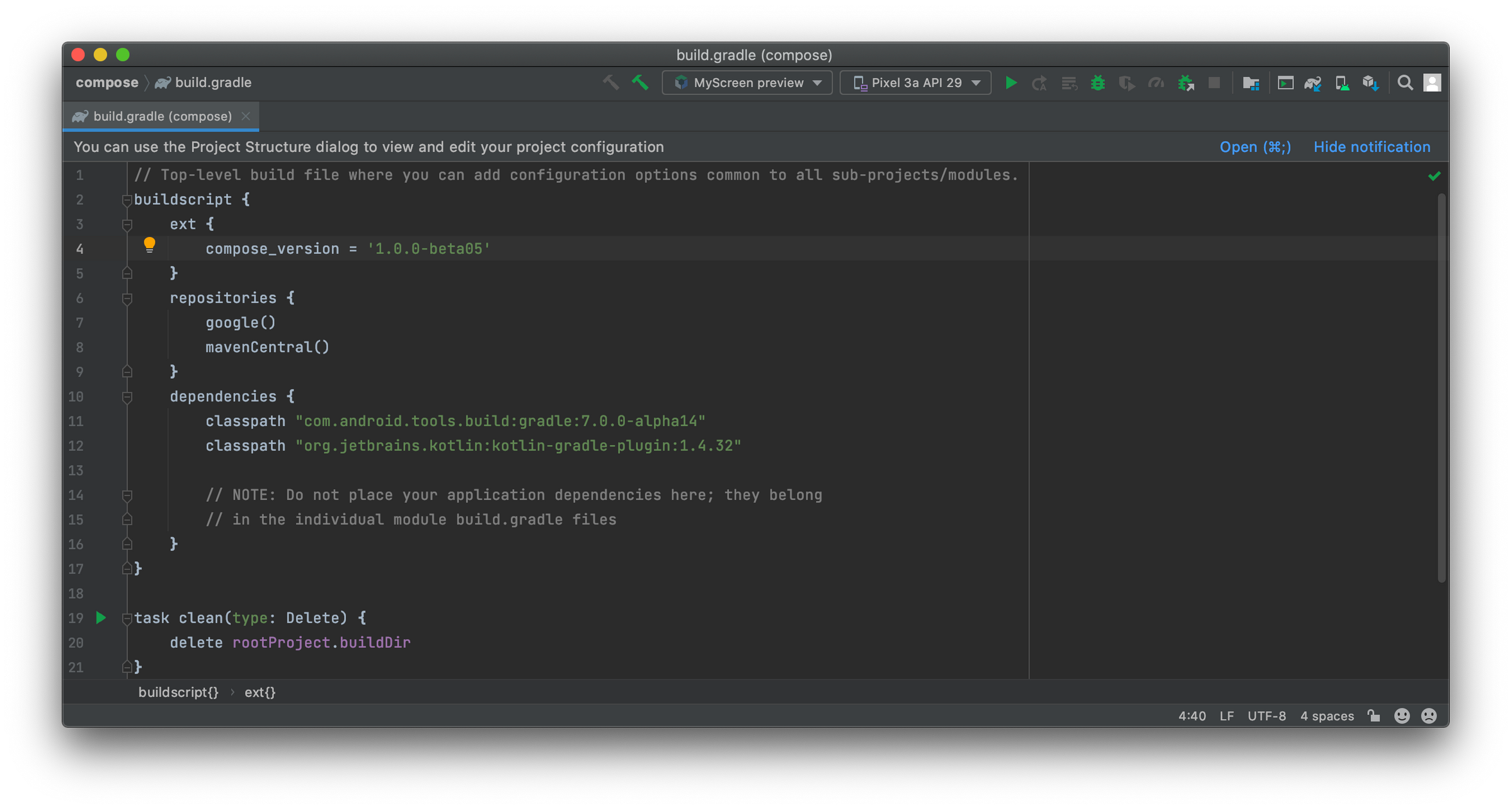Click the Search Everywhere magnifier icon
The height and width of the screenshot is (810, 1512).
[1404, 83]
